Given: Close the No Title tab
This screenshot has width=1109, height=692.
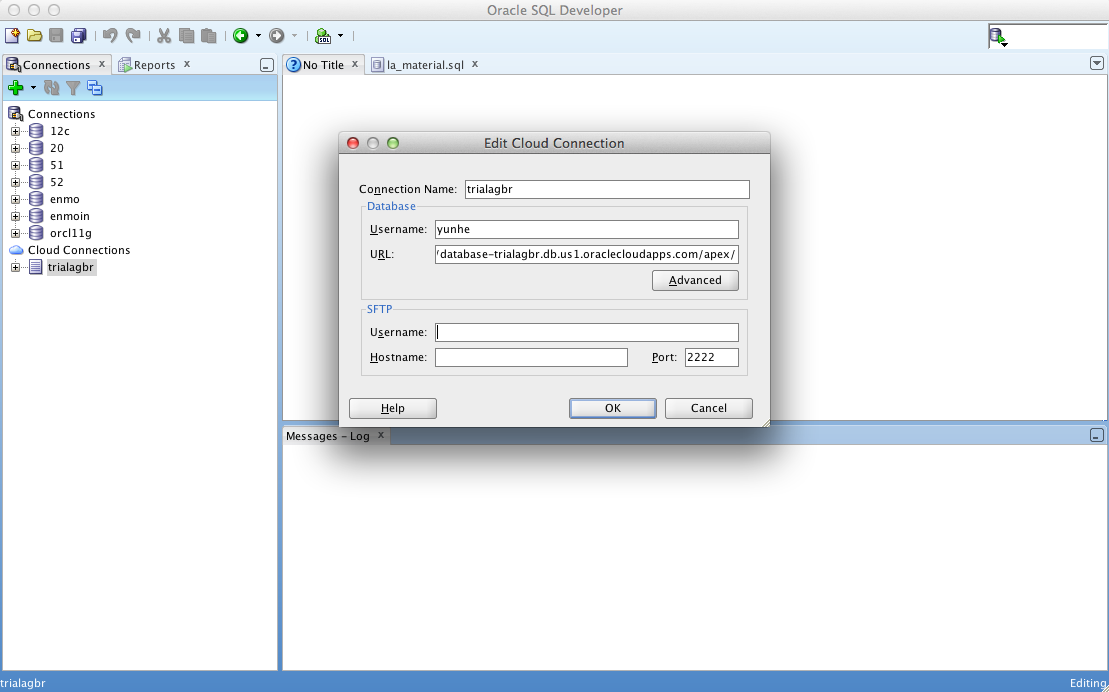Looking at the screenshot, I should pyautogui.click(x=355, y=64).
